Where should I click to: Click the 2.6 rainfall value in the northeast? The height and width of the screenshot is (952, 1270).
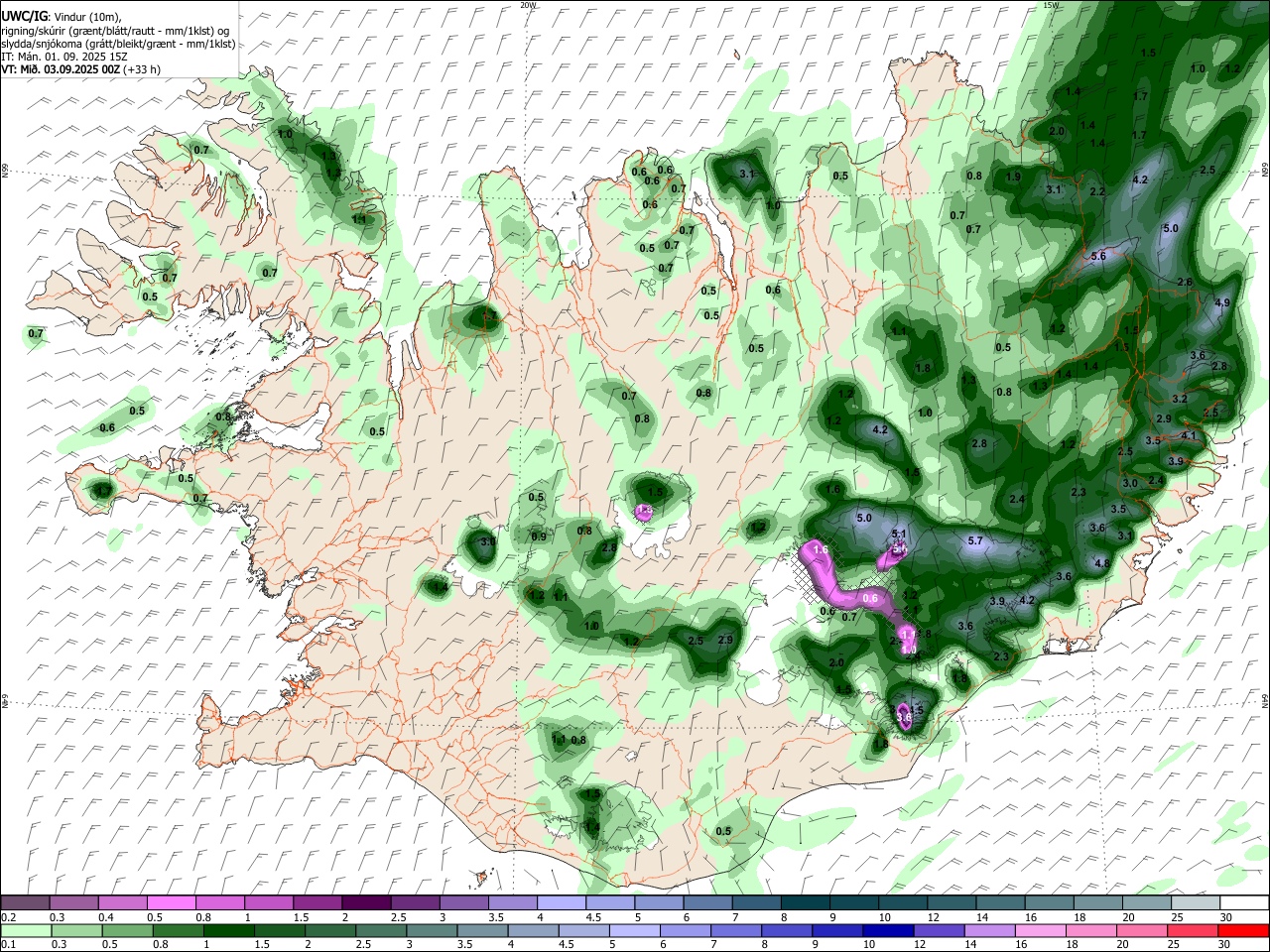pos(1184,283)
